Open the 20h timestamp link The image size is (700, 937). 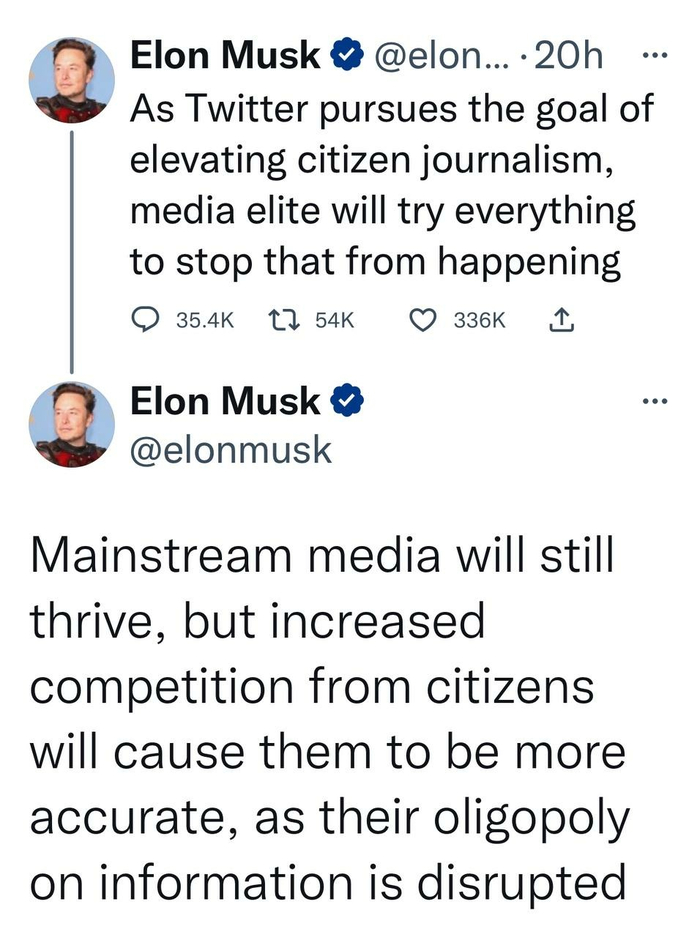(x=569, y=57)
